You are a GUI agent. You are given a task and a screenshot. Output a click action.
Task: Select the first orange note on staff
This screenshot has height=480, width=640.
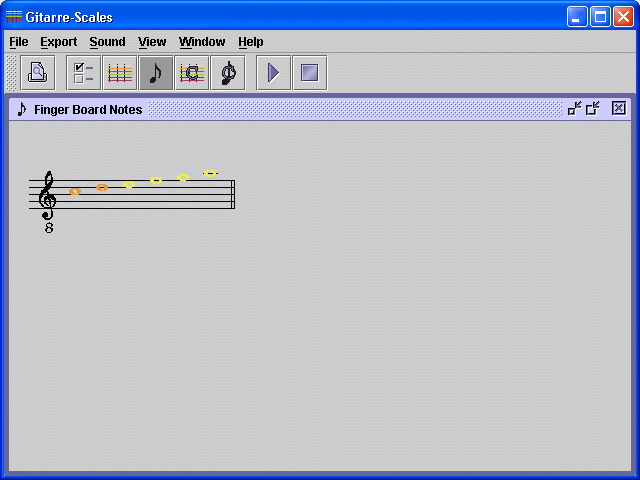click(75, 191)
